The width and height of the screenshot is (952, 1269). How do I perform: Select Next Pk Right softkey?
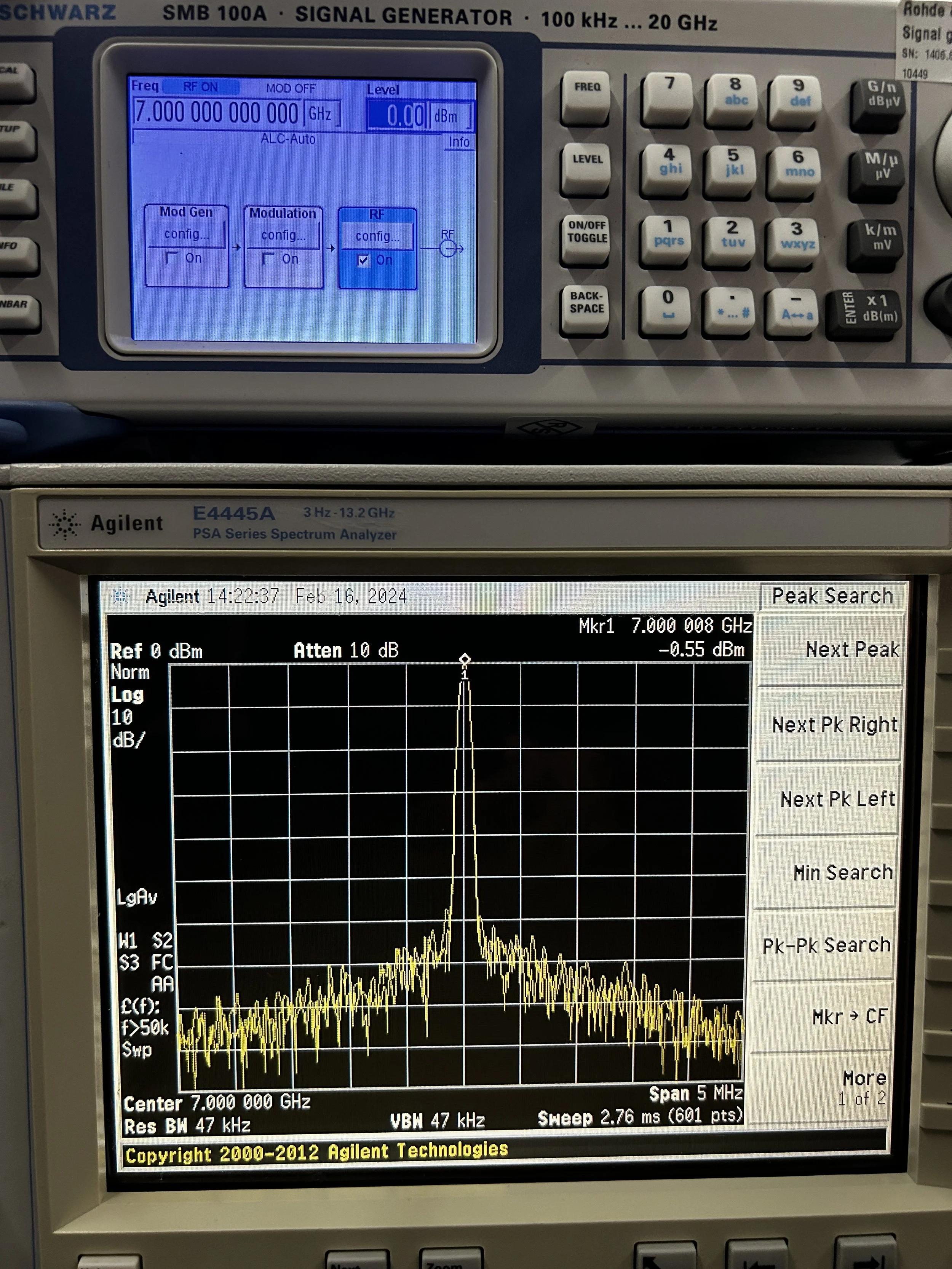tap(829, 725)
